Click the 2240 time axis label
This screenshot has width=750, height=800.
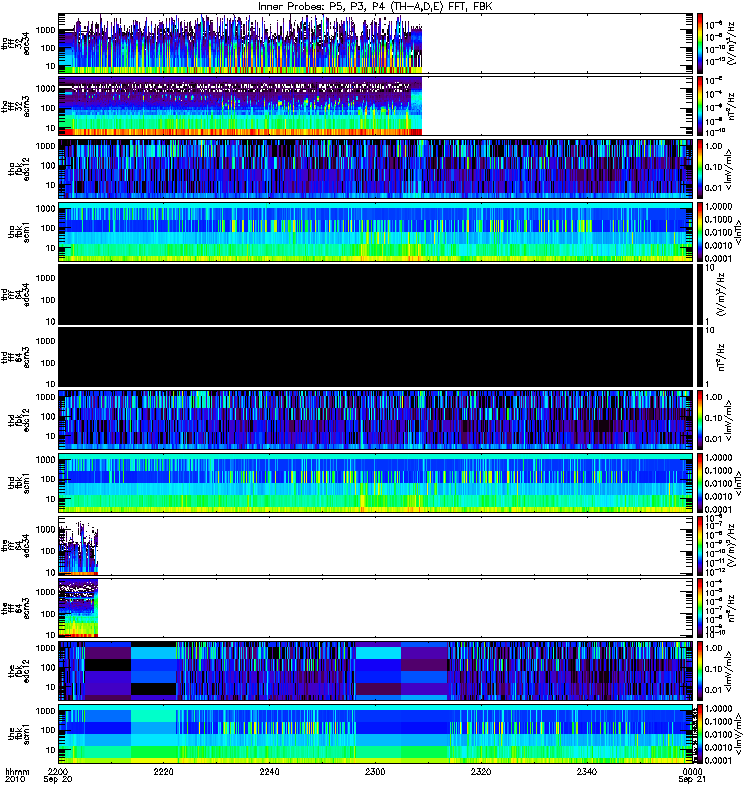(269, 771)
